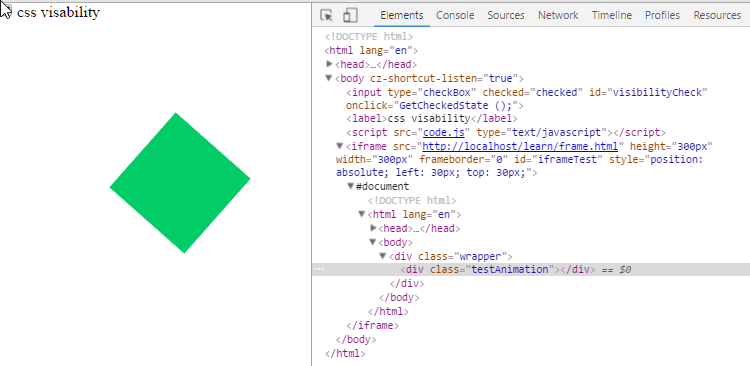Open the Network tab
This screenshot has height=366, width=750.
click(558, 15)
